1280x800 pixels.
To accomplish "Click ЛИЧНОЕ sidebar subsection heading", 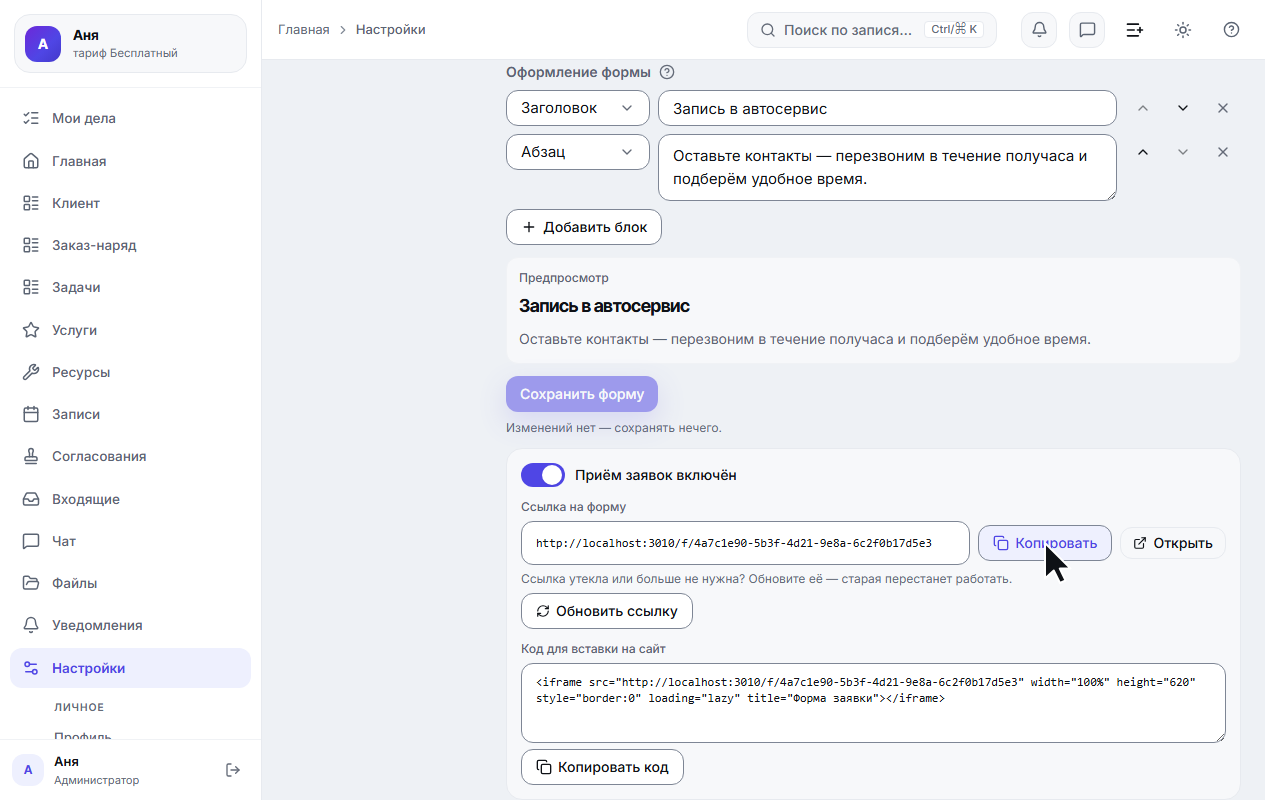I will pyautogui.click(x=79, y=707).
